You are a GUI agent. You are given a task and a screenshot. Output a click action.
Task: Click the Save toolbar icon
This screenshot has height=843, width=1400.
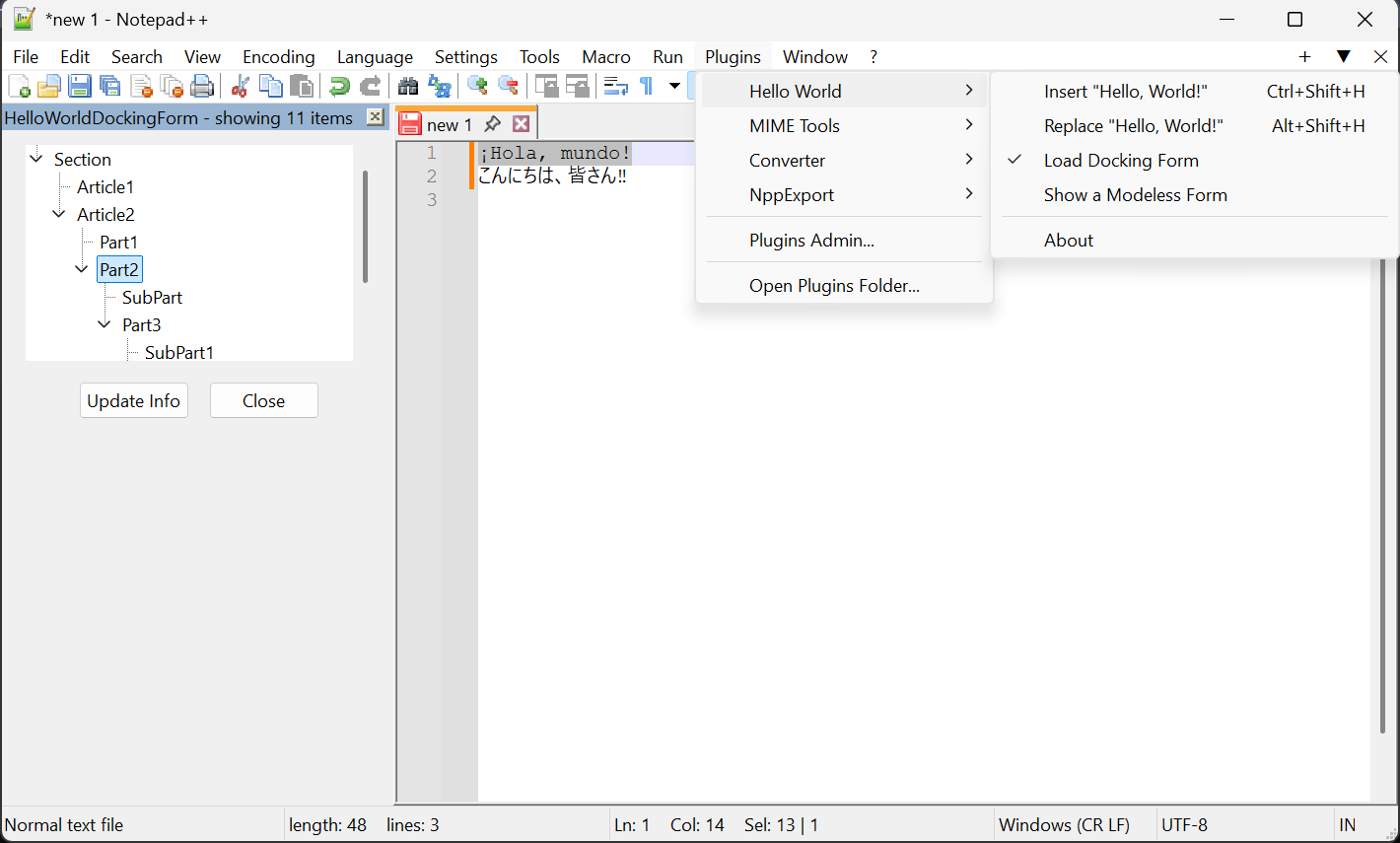[x=80, y=86]
